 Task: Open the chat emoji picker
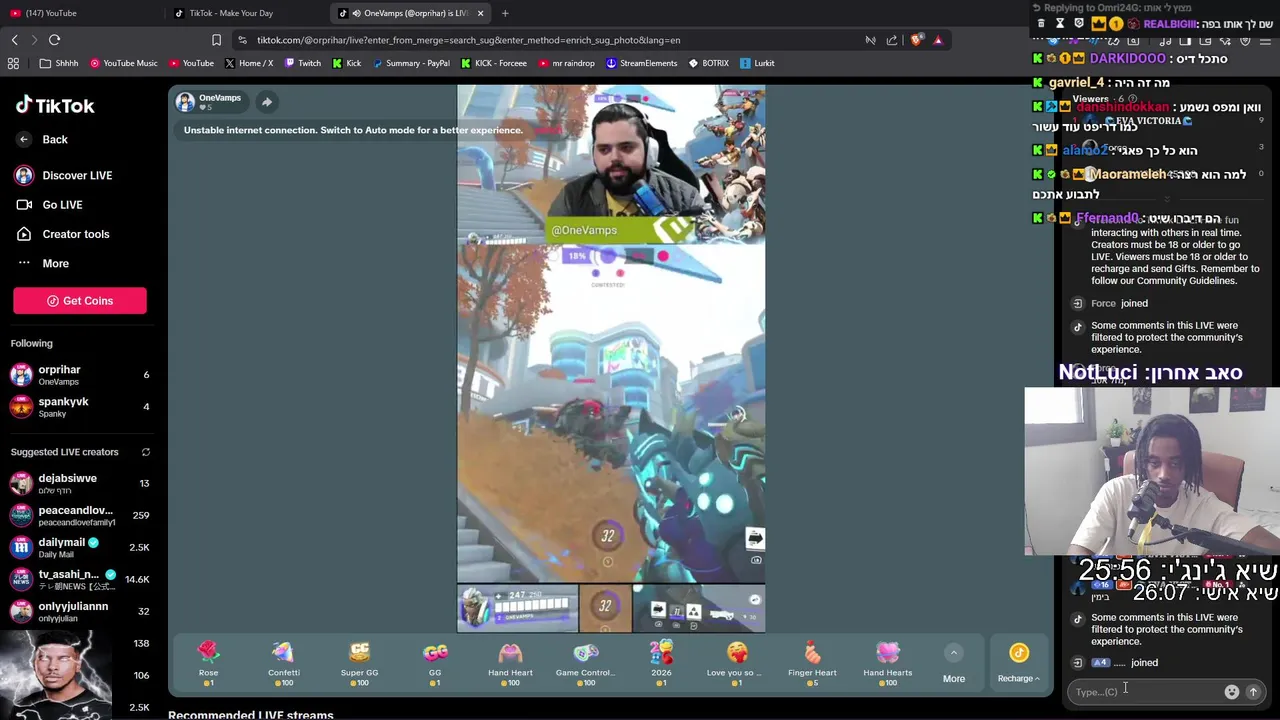click(1232, 692)
